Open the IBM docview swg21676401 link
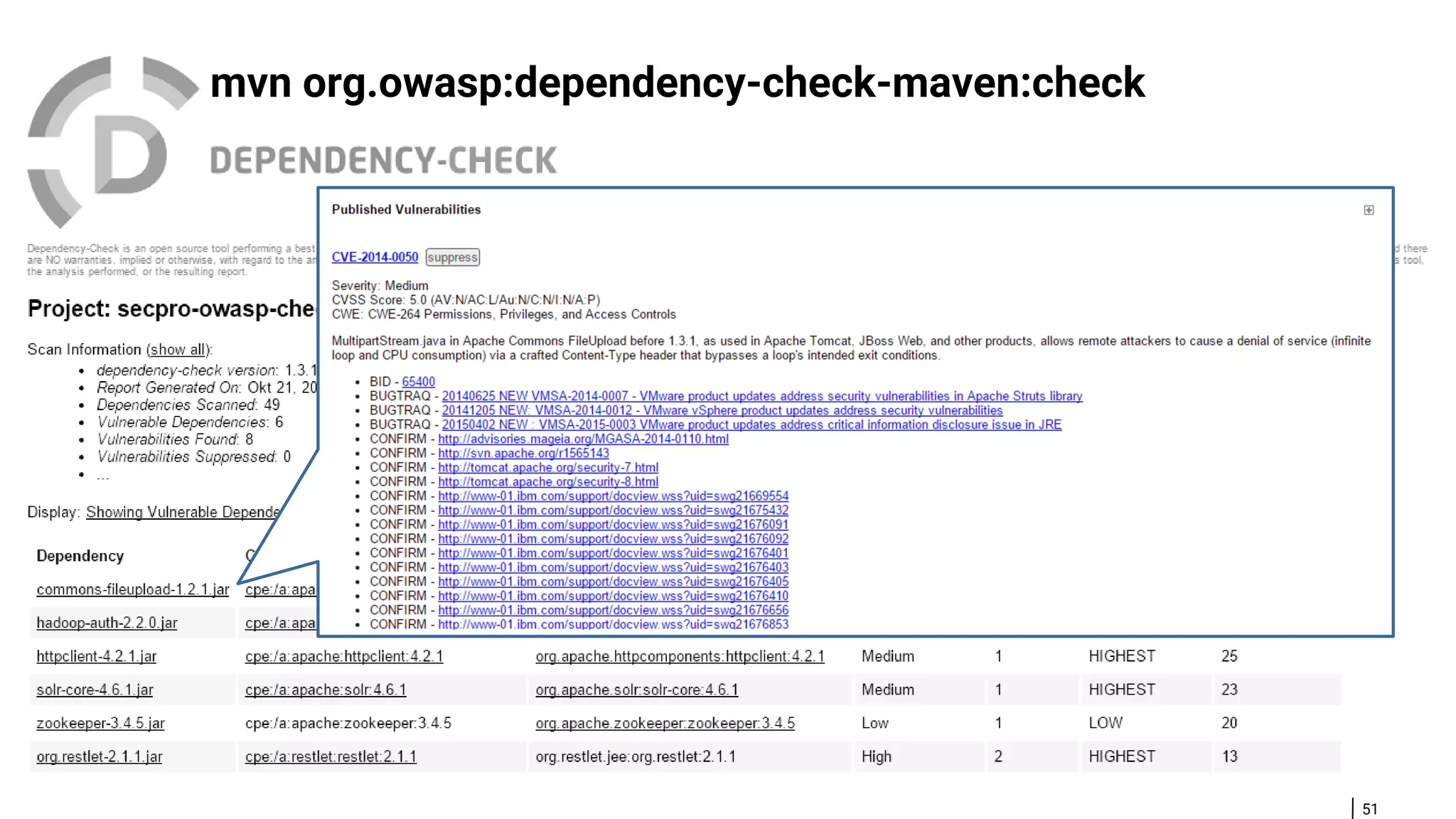Image resolution: width=1456 pixels, height=819 pixels. [614, 552]
